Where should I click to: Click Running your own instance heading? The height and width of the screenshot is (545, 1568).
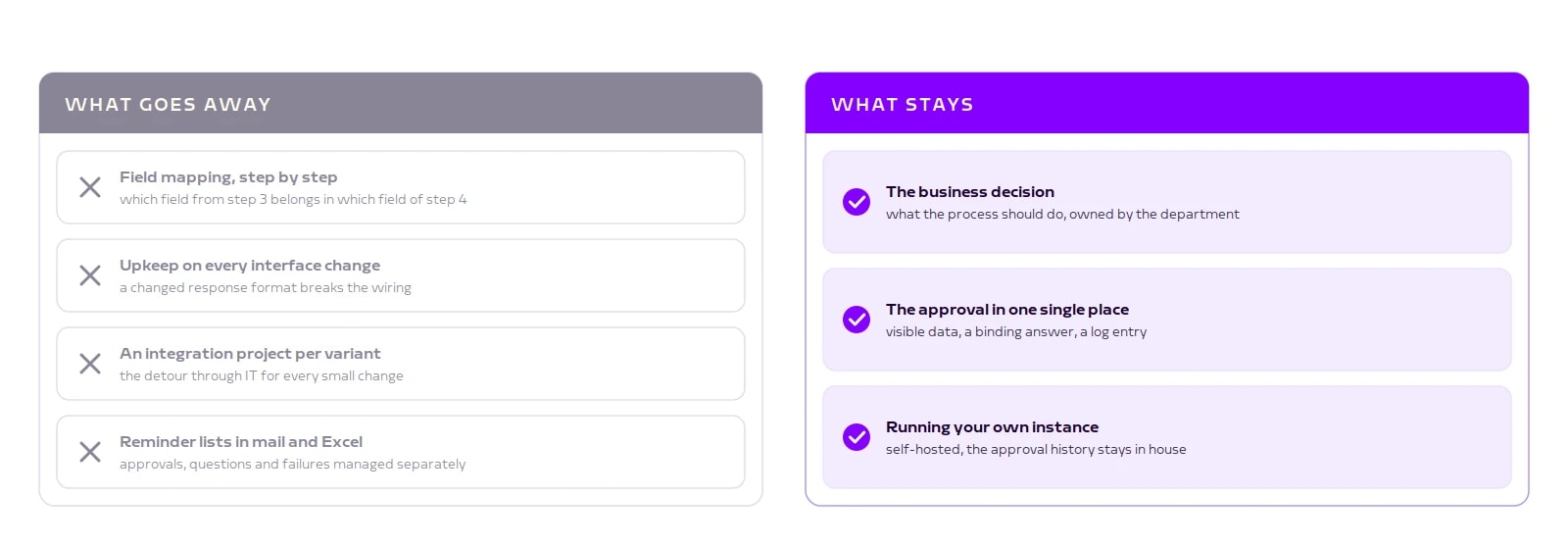pyautogui.click(x=992, y=427)
